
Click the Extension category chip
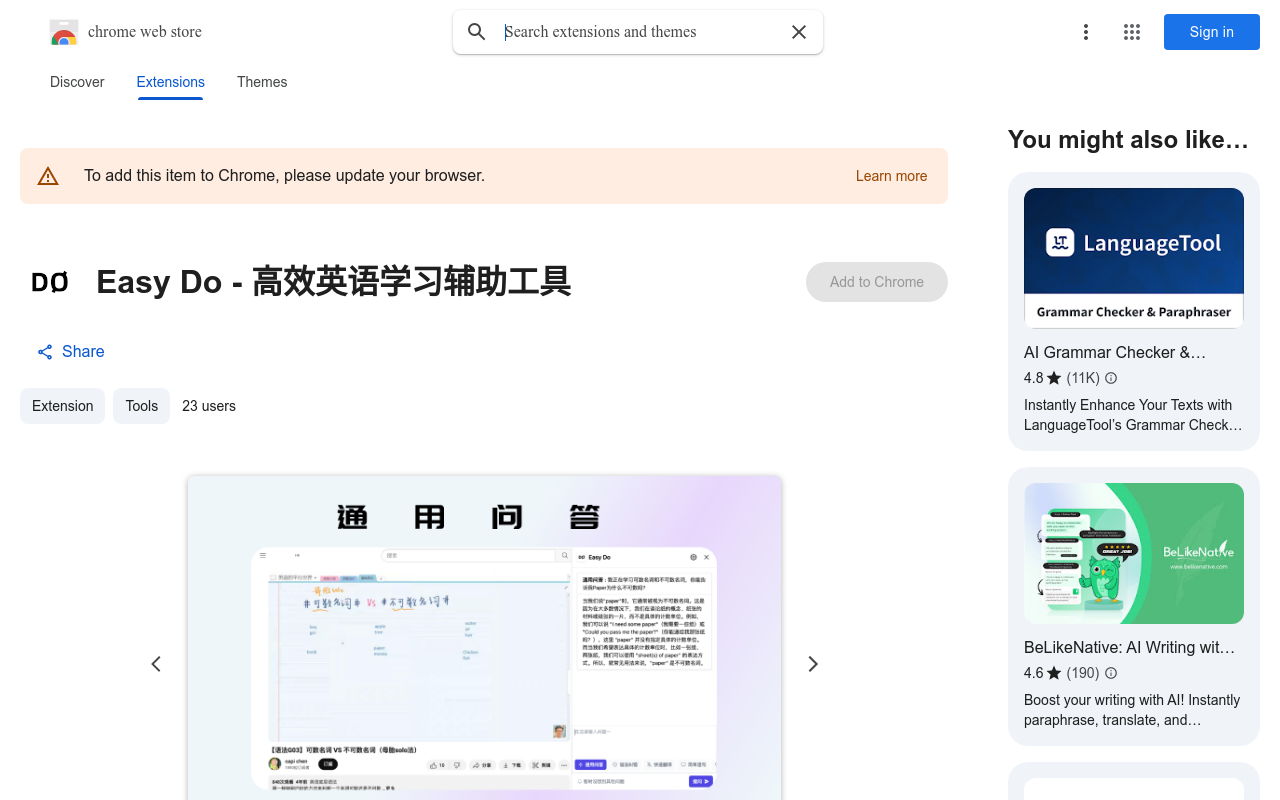coord(63,406)
